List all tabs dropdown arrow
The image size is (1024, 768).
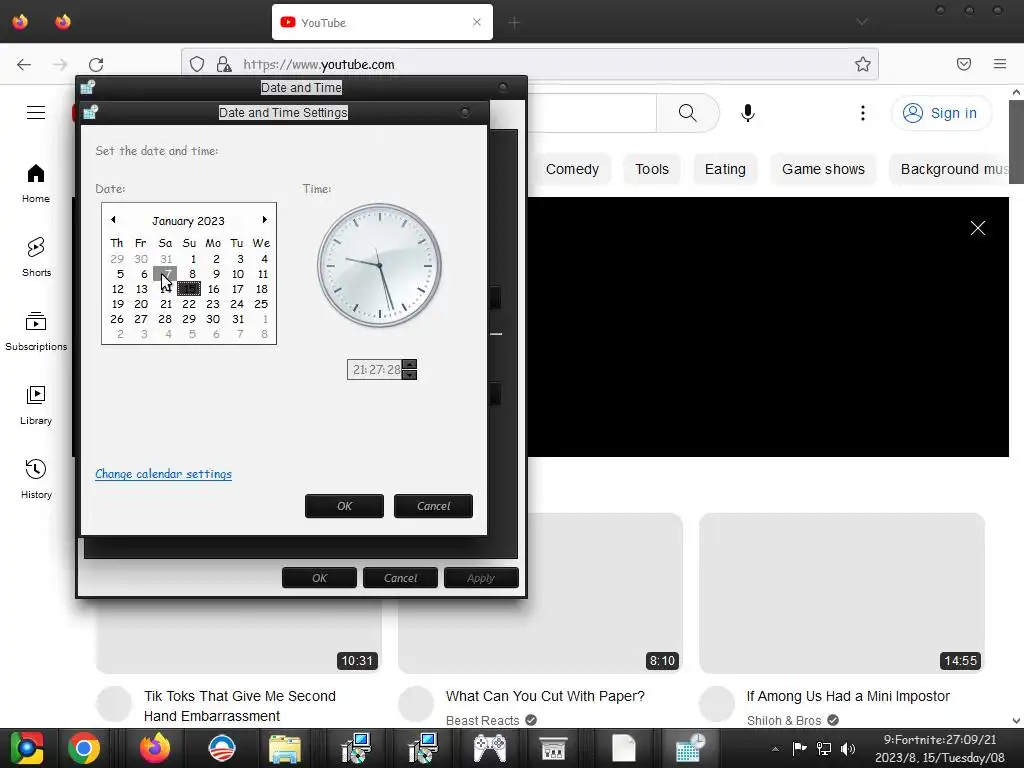click(x=862, y=22)
